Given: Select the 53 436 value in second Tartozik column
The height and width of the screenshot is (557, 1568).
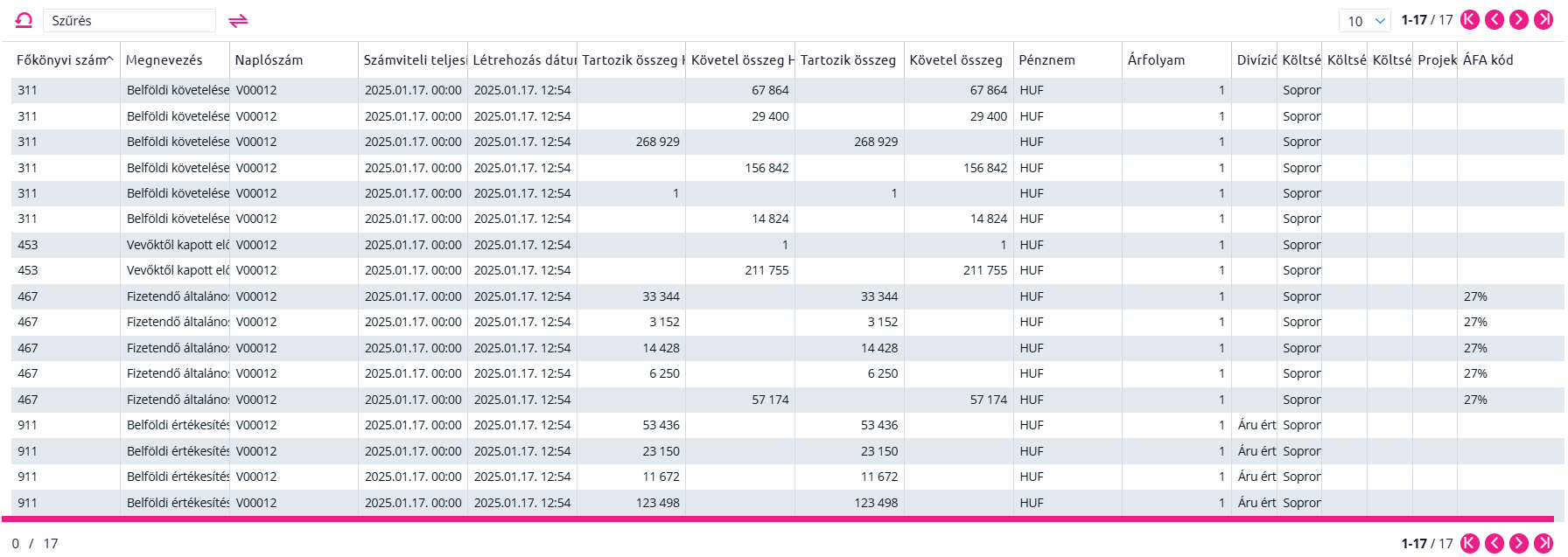Looking at the screenshot, I should [x=850, y=425].
